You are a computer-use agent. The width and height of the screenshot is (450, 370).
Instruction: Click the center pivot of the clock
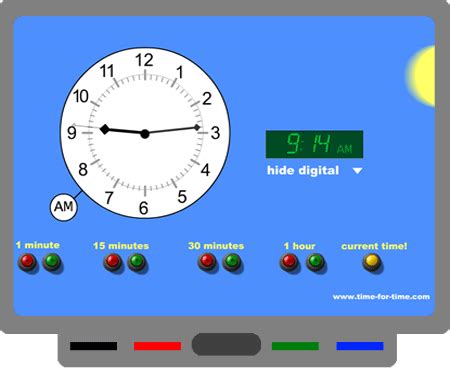point(145,134)
